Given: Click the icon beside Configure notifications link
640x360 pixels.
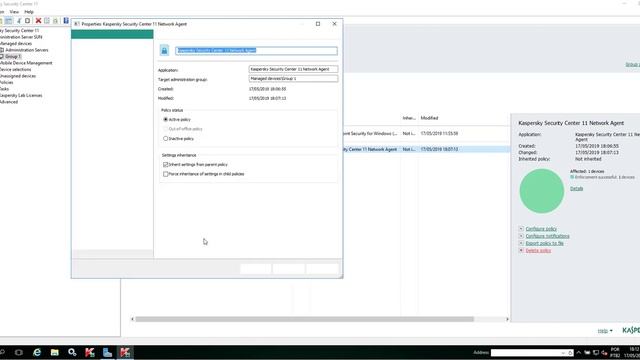Looking at the screenshot, I should (x=521, y=236).
